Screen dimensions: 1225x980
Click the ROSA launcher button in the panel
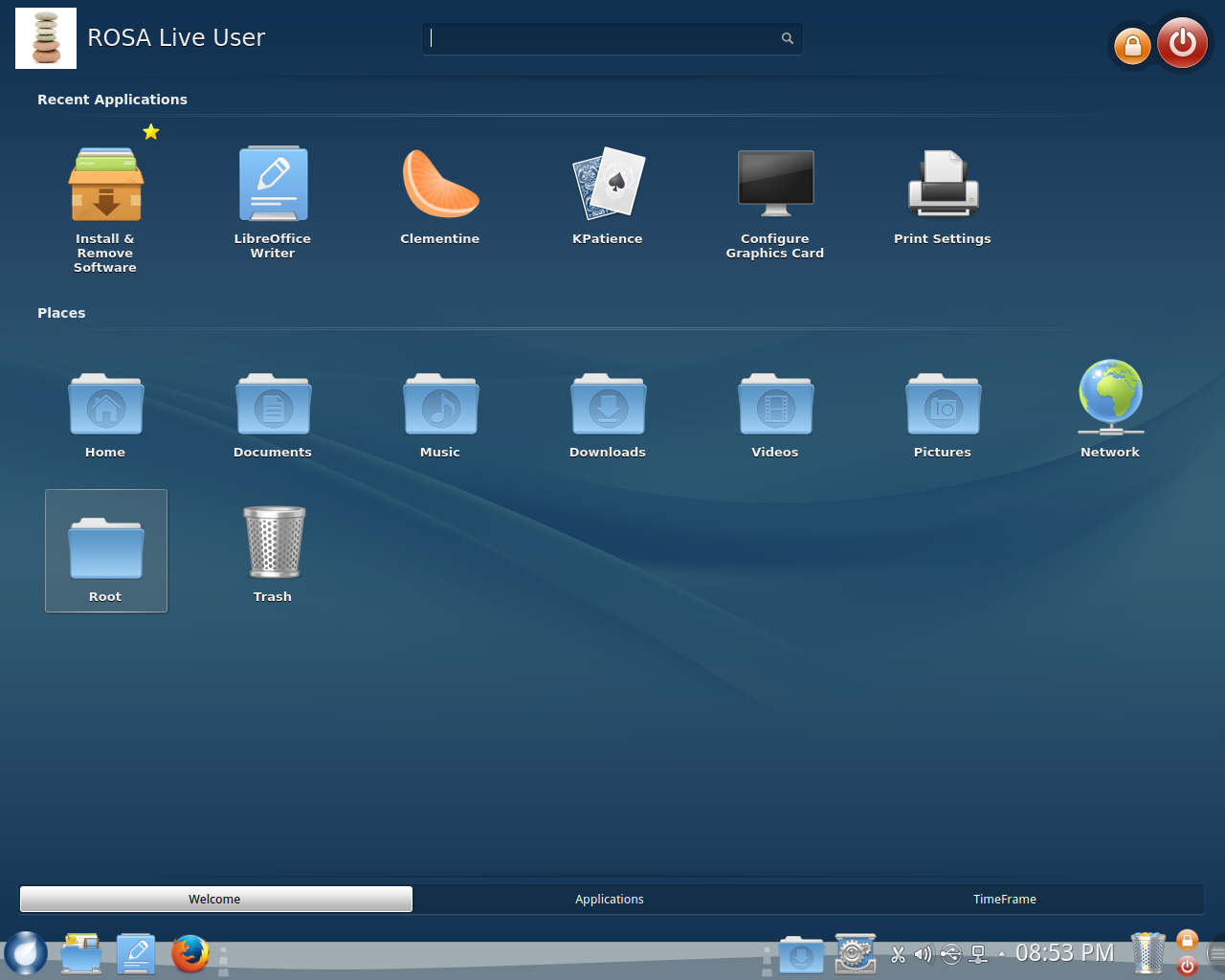click(26, 954)
